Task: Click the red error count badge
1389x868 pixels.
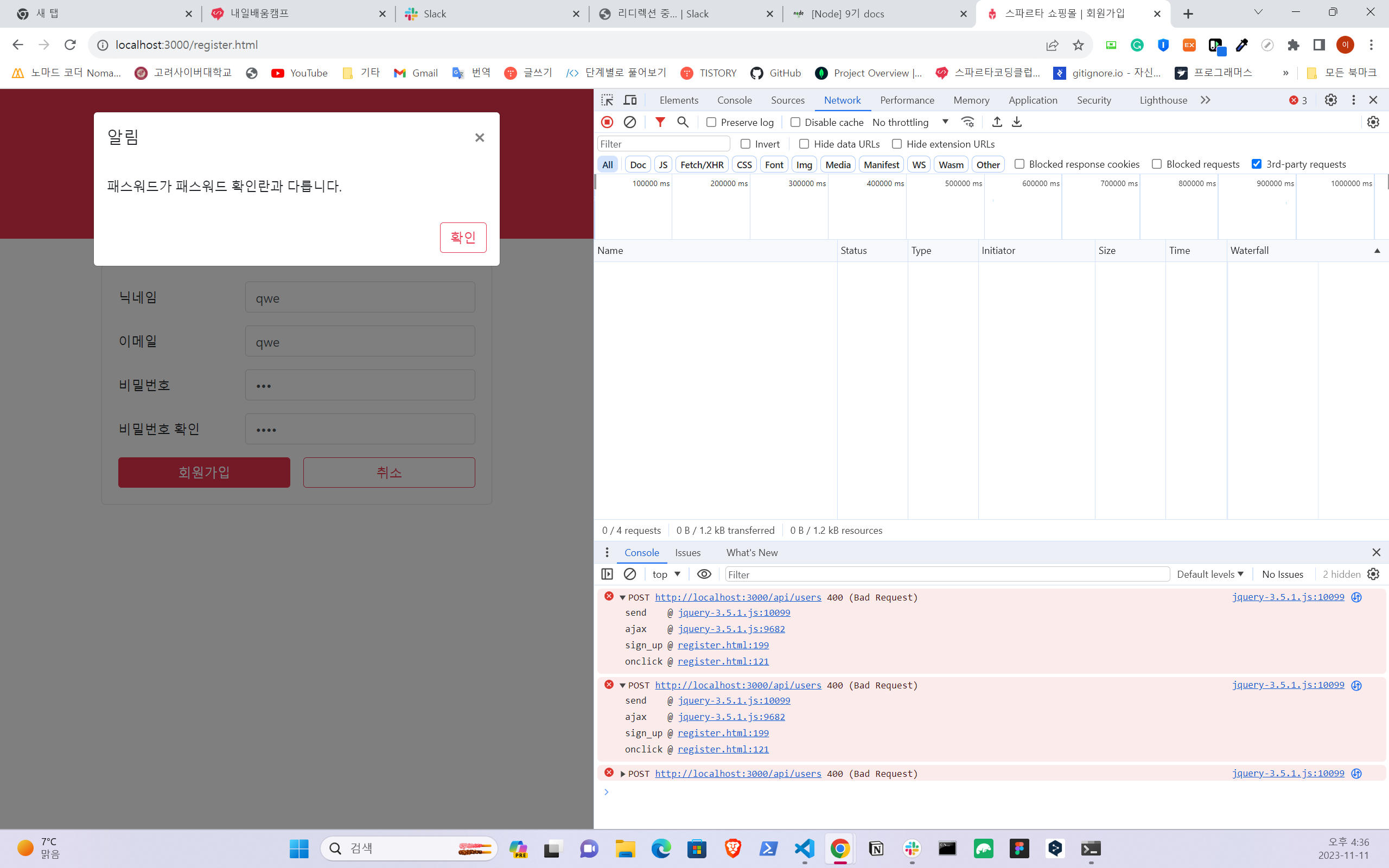Action: click(x=1298, y=100)
